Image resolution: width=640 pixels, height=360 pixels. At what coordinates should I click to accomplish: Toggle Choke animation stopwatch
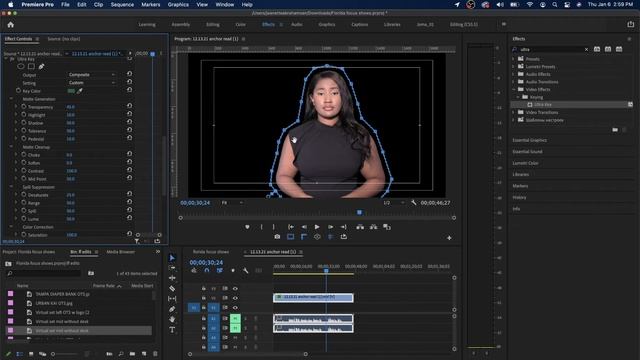24,155
